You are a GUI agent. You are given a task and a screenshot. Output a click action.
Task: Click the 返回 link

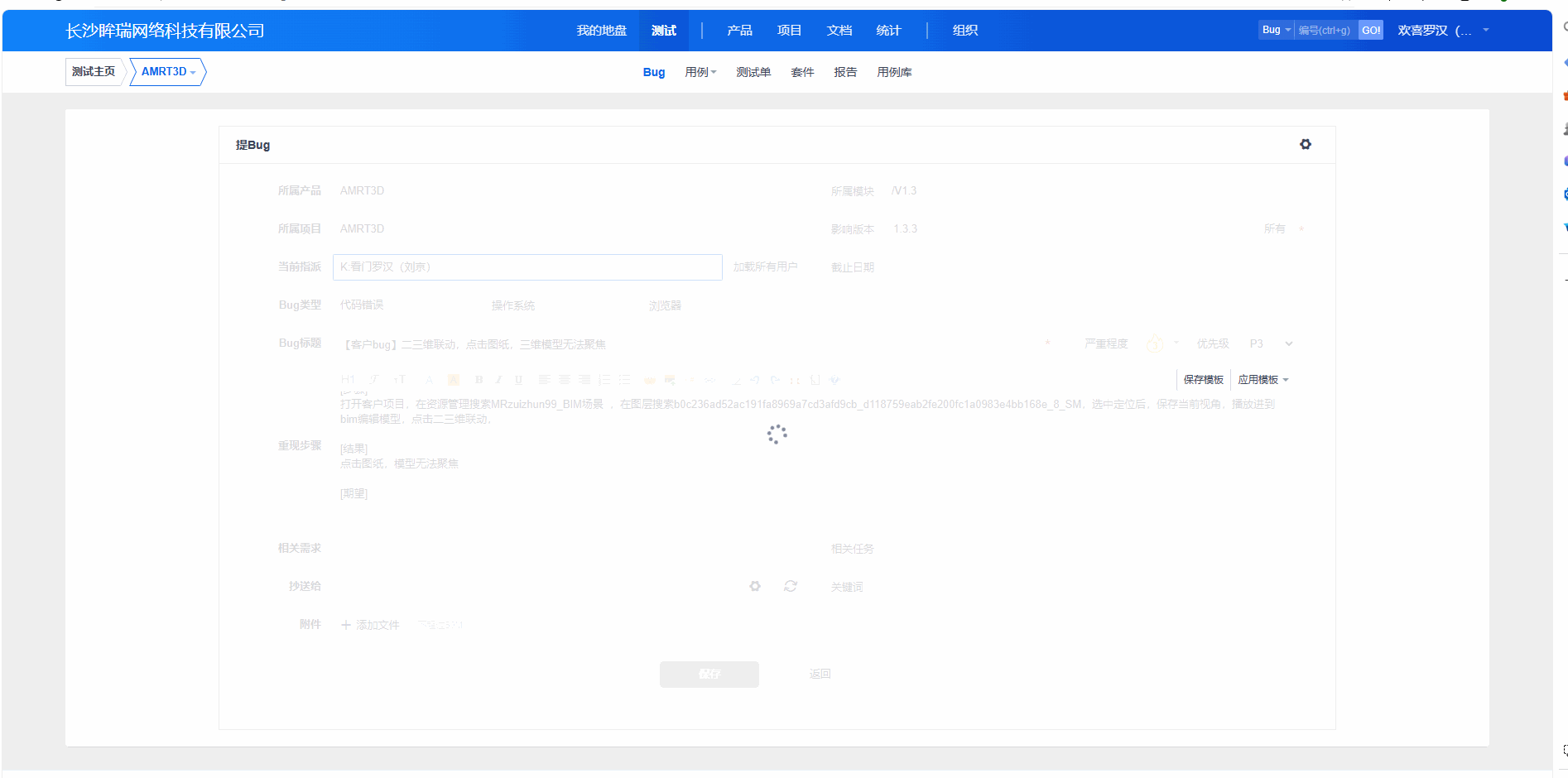click(820, 675)
